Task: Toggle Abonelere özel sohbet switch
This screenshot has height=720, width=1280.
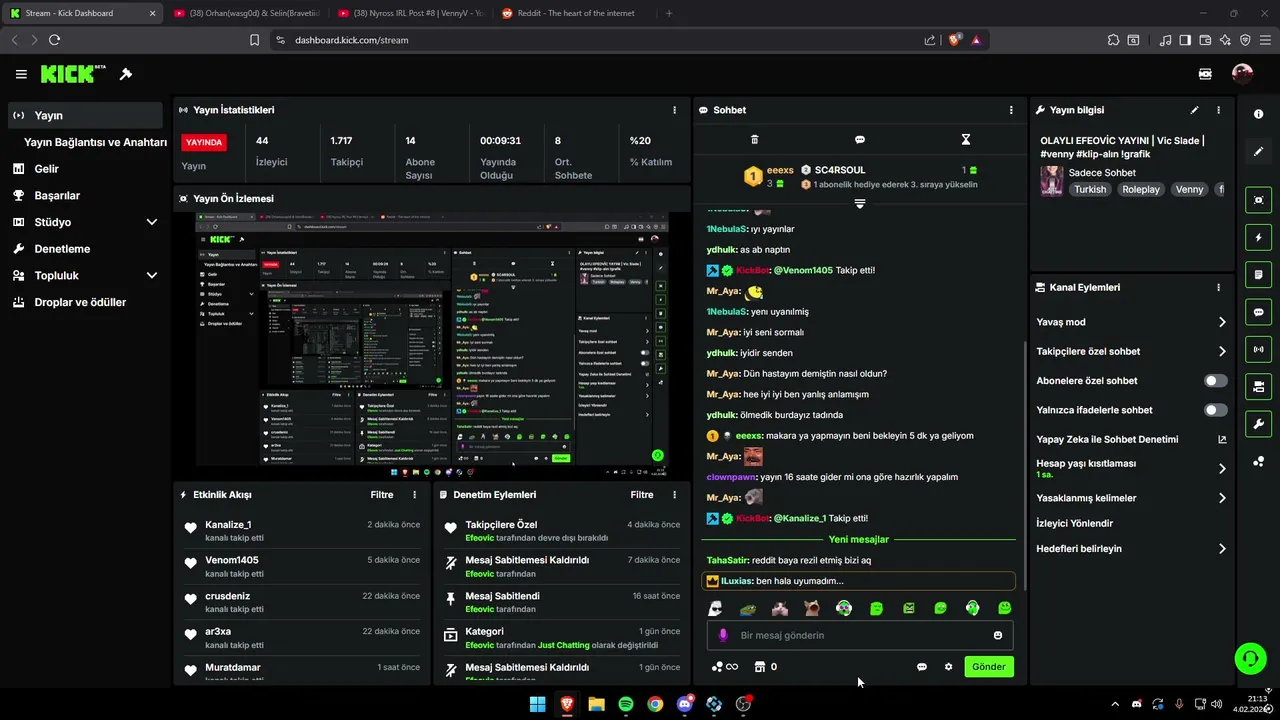Action: pyautogui.click(x=1215, y=381)
